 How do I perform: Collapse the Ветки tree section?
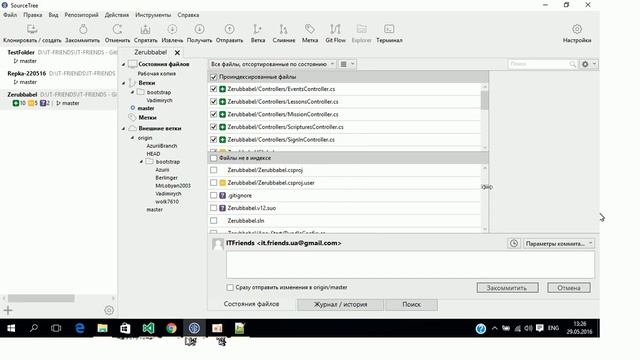tap(124, 83)
